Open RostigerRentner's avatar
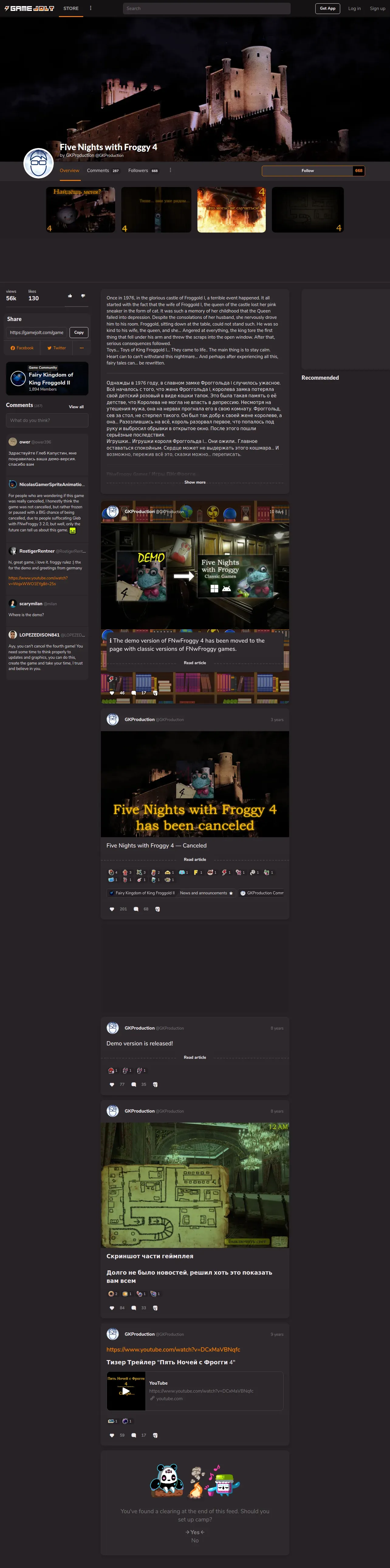390x1568 pixels. click(x=13, y=551)
